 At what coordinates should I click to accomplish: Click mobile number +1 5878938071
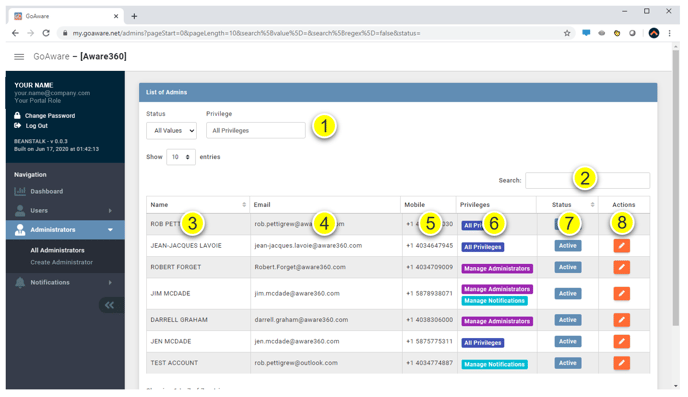429,293
